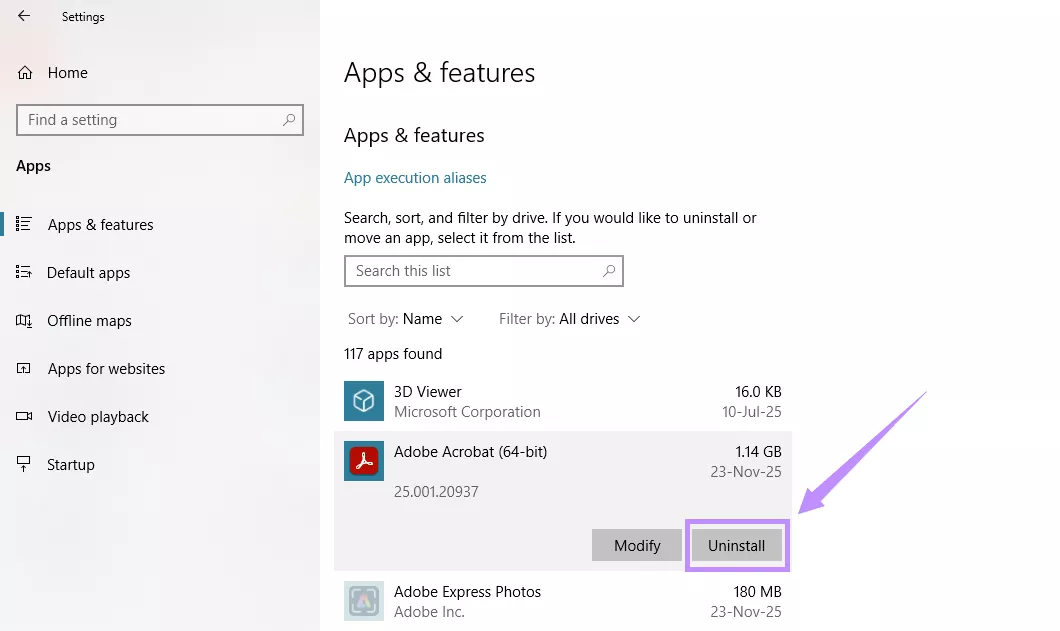The width and height of the screenshot is (1060, 631).
Task: Click the 3D Viewer app icon
Action: coord(363,401)
